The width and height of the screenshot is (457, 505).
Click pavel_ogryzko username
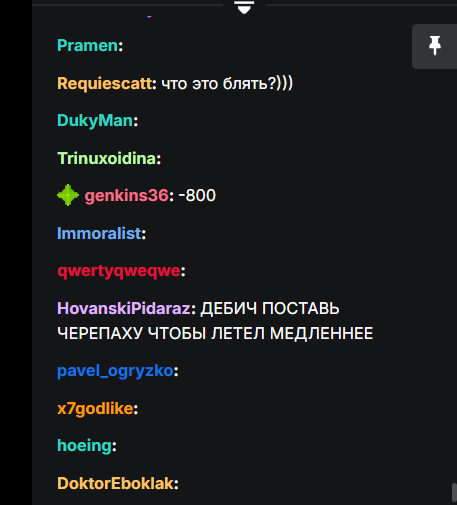coord(115,371)
